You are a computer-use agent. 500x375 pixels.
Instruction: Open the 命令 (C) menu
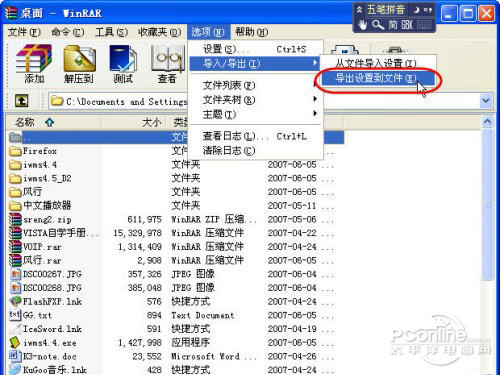tap(67, 32)
